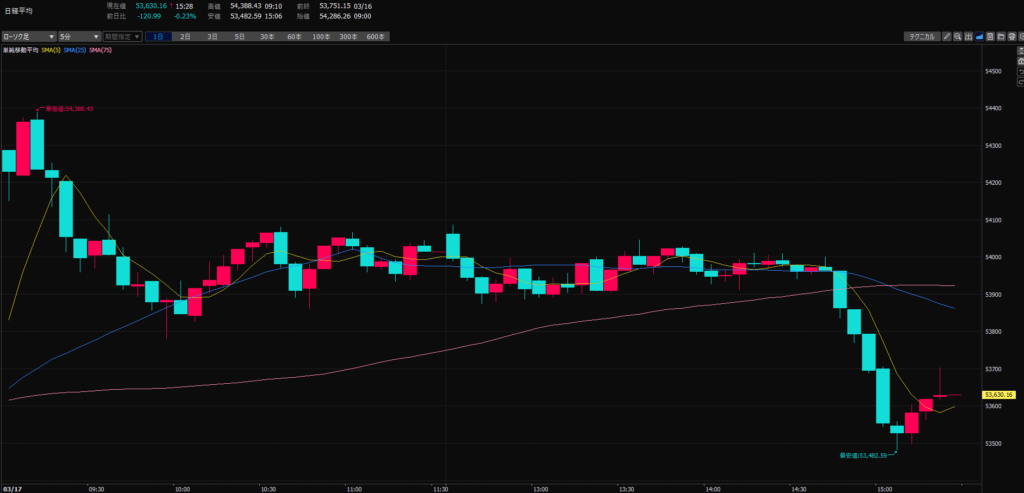Screen dimensions: 1024x493
Task: Click the magnifier zoom icon
Action: pos(957,36)
